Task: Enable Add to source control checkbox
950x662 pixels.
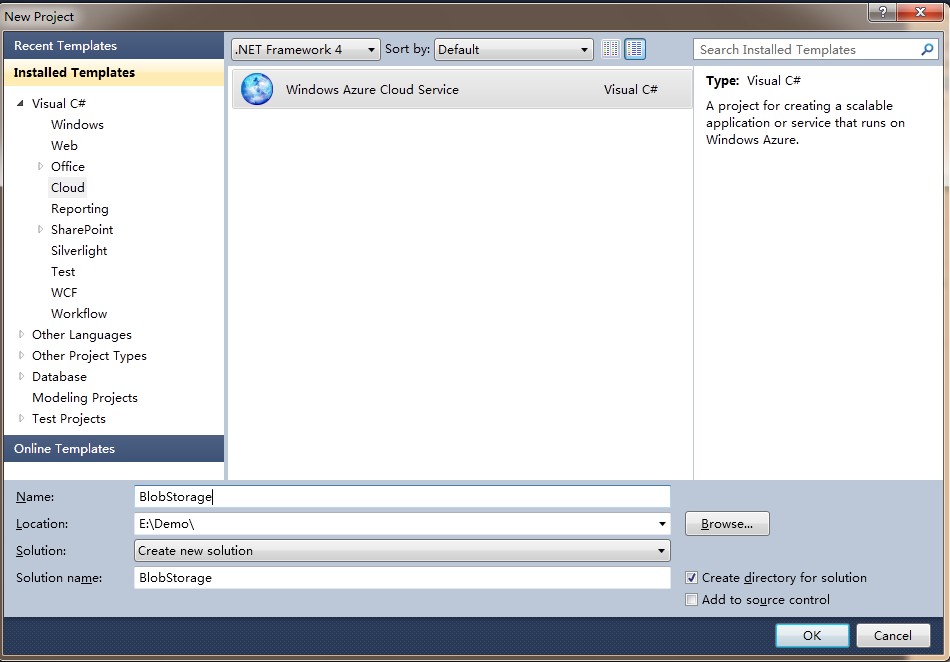Action: tap(691, 600)
